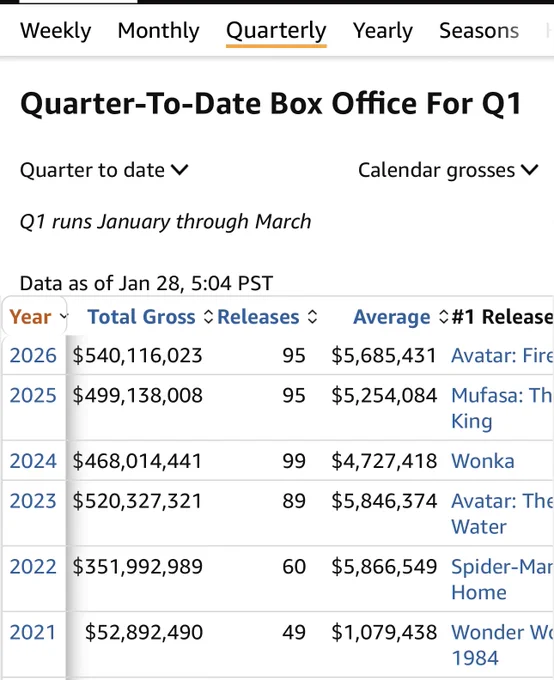Open the Calendar grosses dropdown
This screenshot has width=554, height=680.
pos(448,170)
